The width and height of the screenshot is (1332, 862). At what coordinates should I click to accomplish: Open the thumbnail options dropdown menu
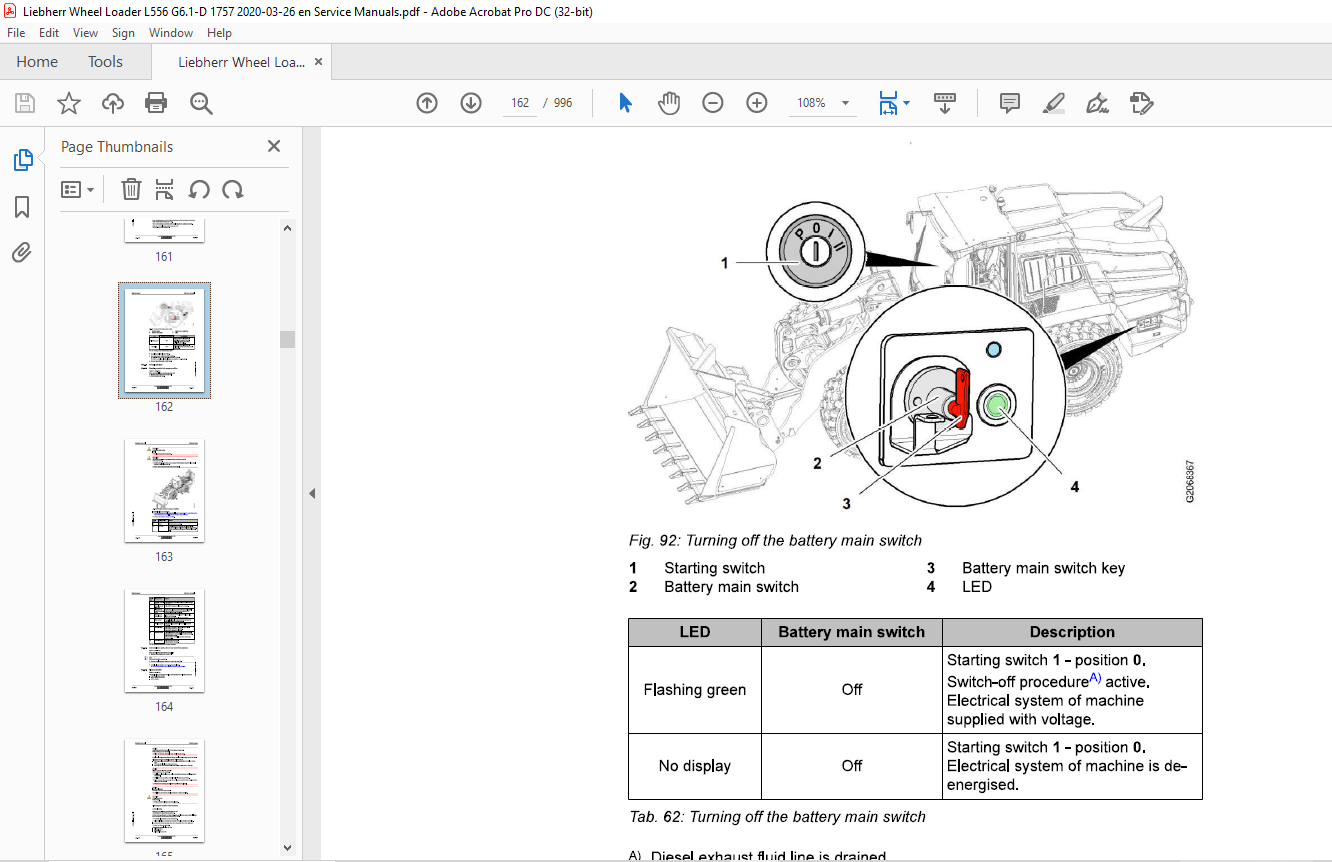[x=78, y=189]
